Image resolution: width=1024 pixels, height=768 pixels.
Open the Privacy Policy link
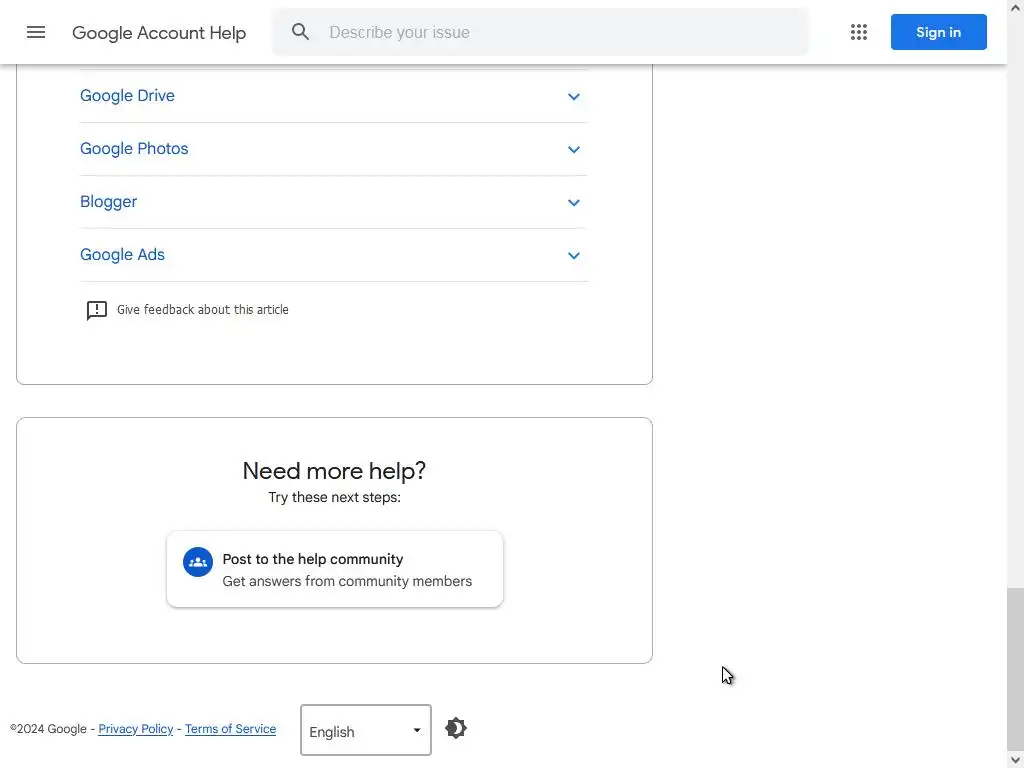(x=135, y=729)
